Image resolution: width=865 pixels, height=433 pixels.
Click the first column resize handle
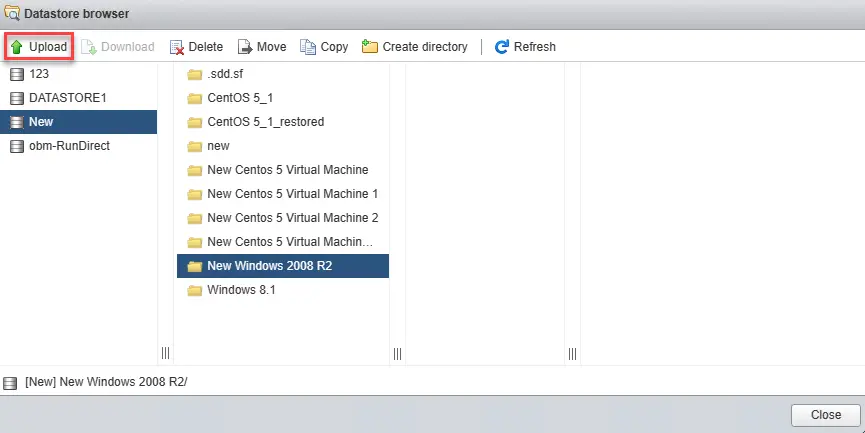pos(165,353)
